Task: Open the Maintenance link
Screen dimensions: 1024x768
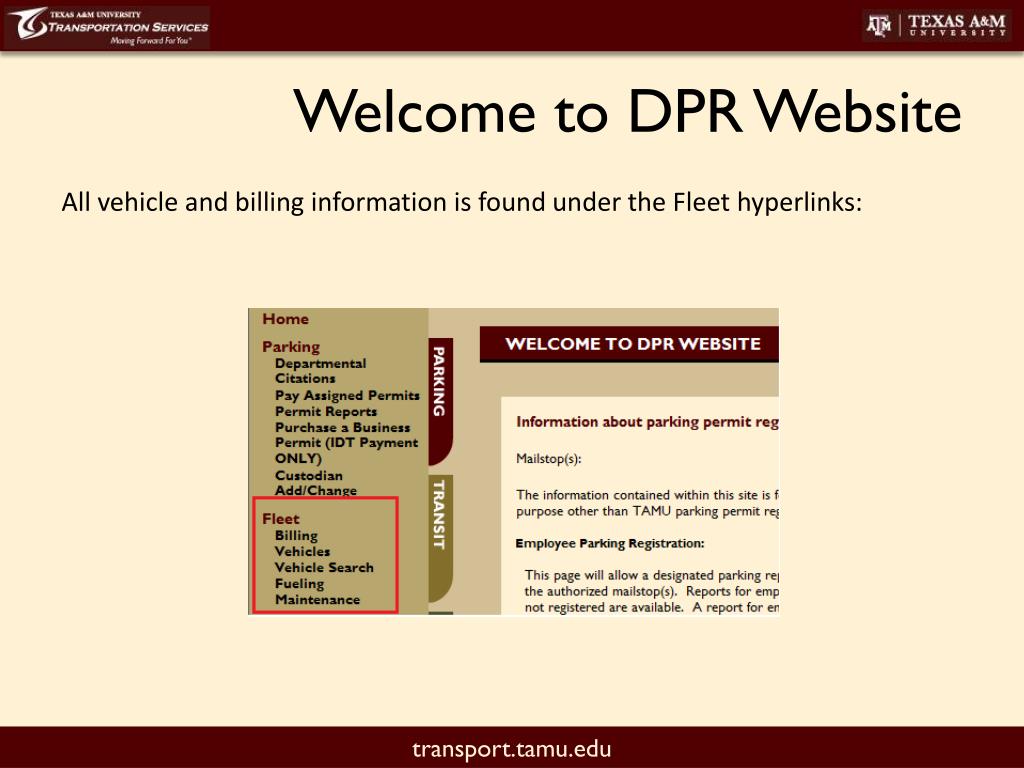Action: pyautogui.click(x=317, y=600)
